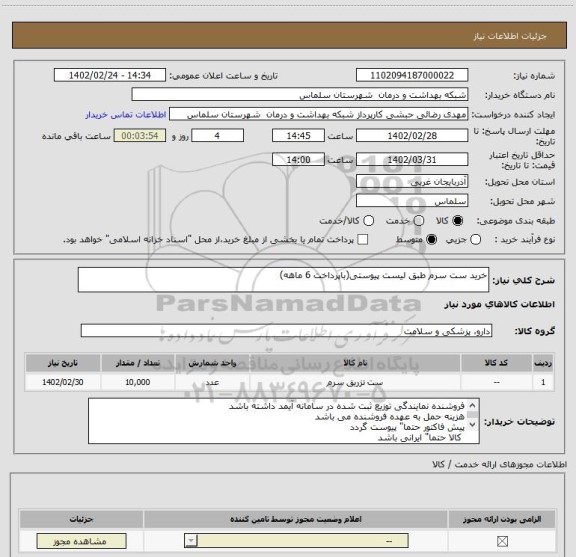Image resolution: width=576 pixels, height=557 pixels.
Task: Select the کالا radio button
Action: click(x=458, y=221)
